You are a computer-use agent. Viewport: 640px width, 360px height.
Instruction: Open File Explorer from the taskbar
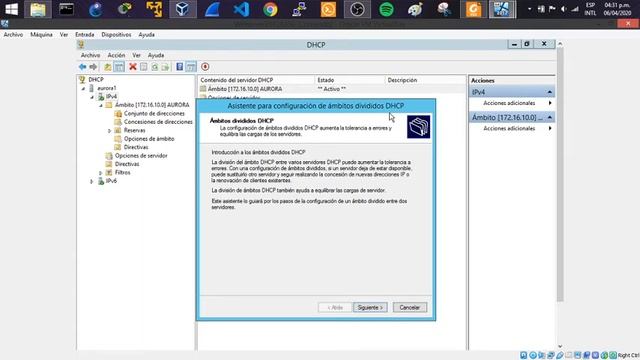pos(38,9)
